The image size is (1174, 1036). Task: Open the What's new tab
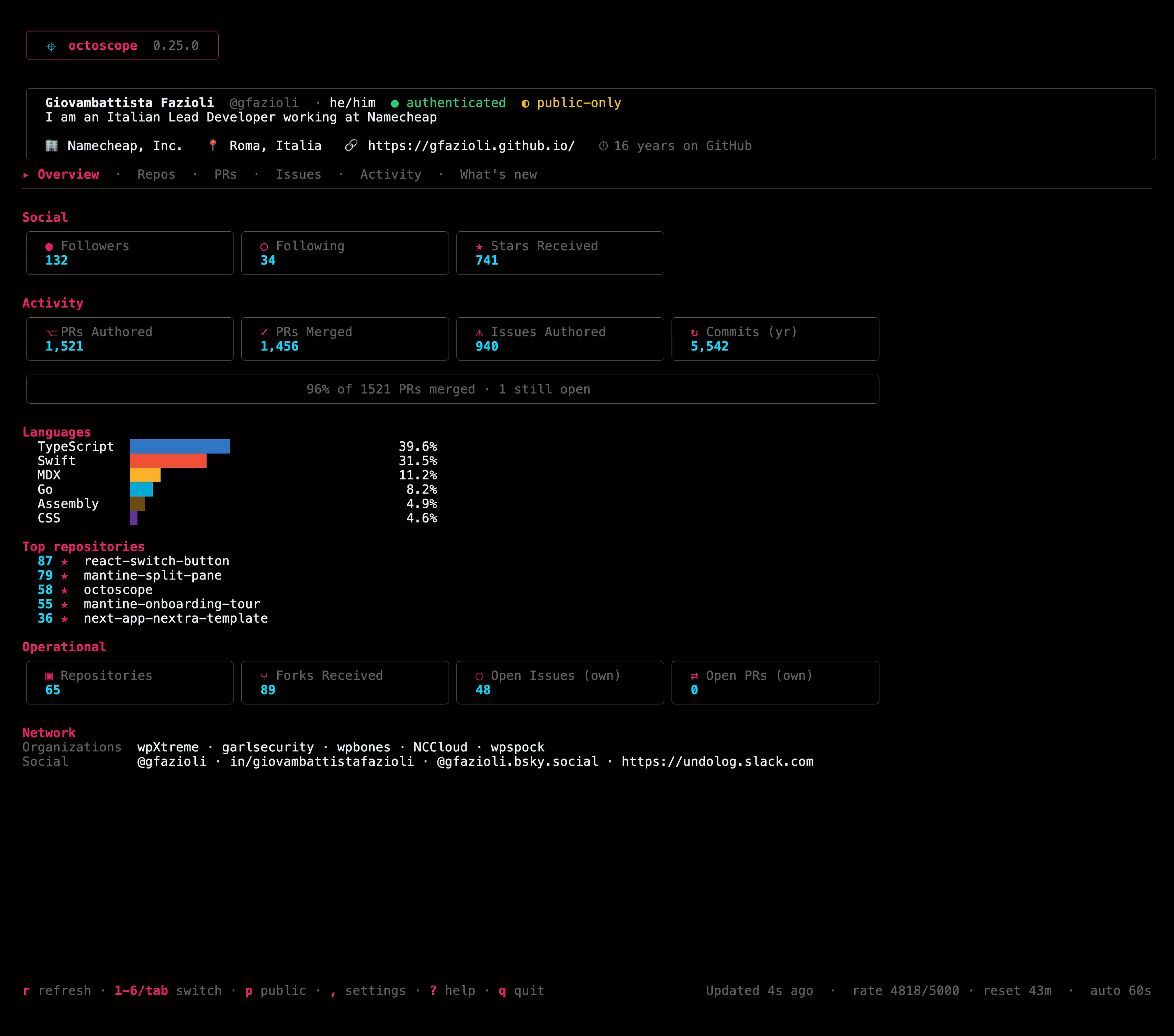tap(498, 175)
